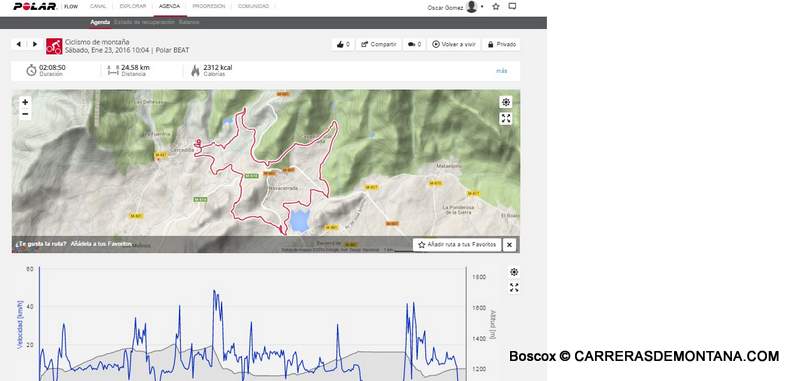Open the favorites star in header

click(496, 7)
